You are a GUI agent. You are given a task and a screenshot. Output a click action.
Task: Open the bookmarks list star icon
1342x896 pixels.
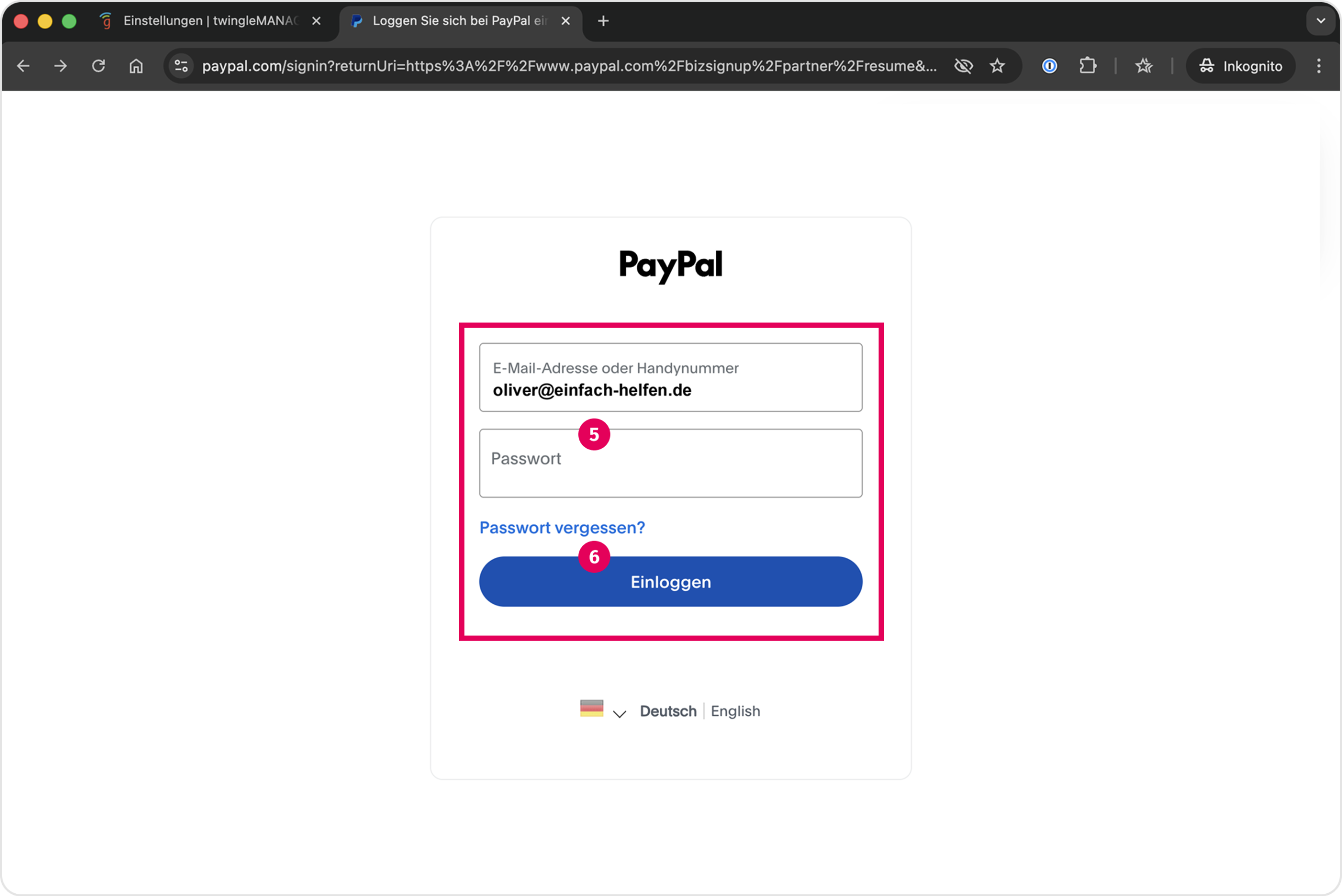click(x=1143, y=67)
